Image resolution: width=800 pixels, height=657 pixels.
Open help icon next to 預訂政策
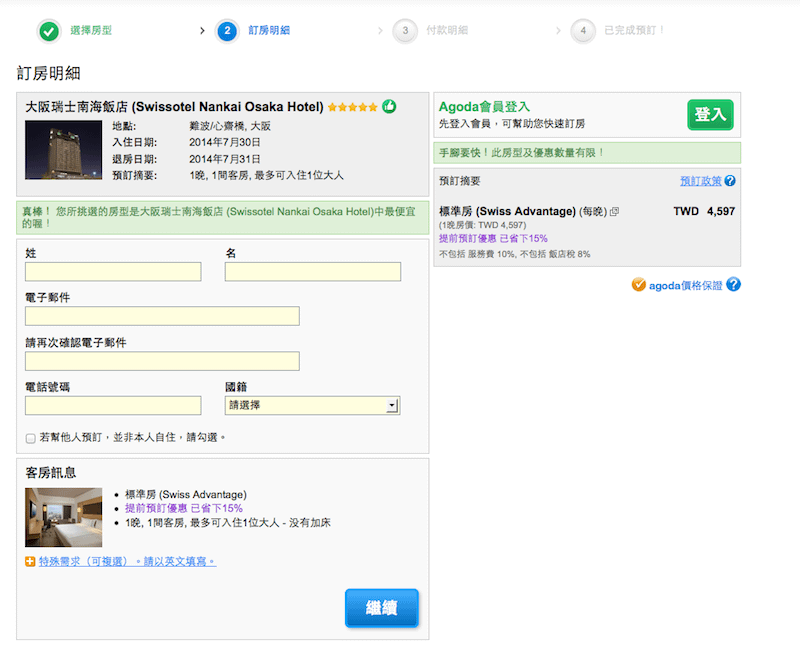(730, 181)
